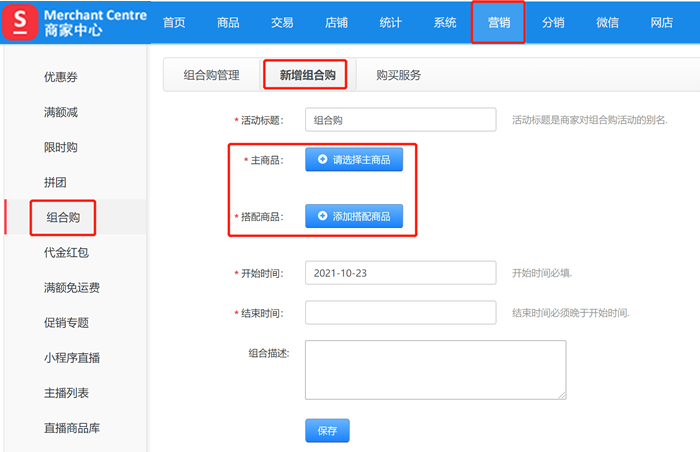This screenshot has width=700, height=452.
Task: Click the 活动标题 input field
Action: click(x=400, y=120)
